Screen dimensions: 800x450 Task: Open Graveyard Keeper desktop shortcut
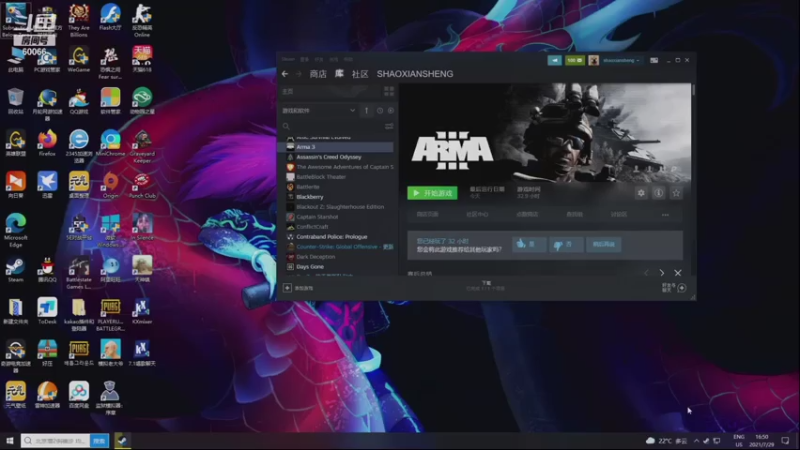142,147
